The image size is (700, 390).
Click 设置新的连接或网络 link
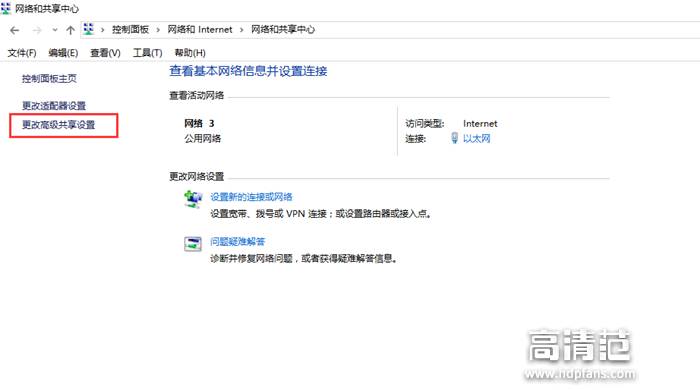pyautogui.click(x=251, y=197)
